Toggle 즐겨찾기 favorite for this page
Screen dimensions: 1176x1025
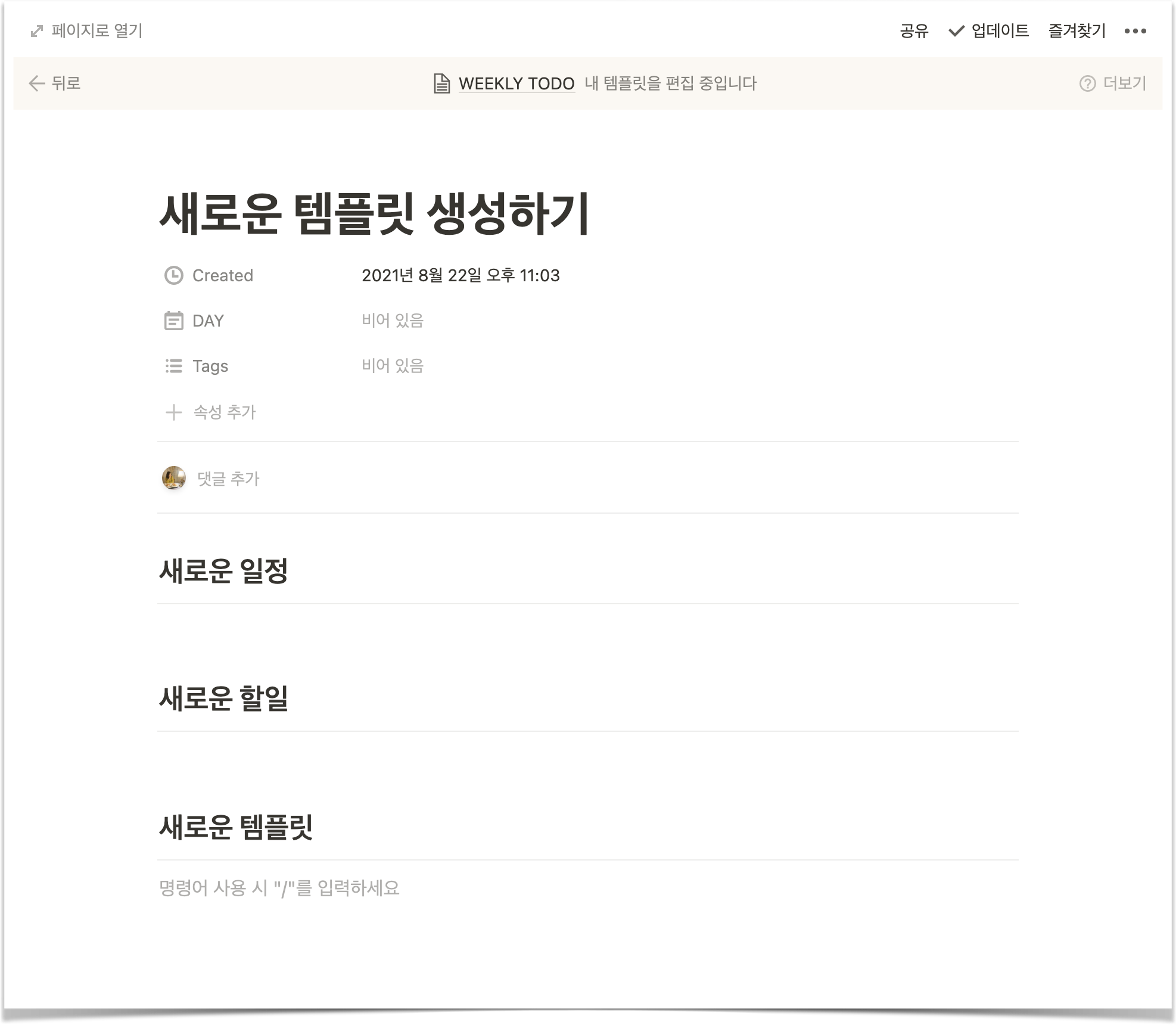(1077, 31)
